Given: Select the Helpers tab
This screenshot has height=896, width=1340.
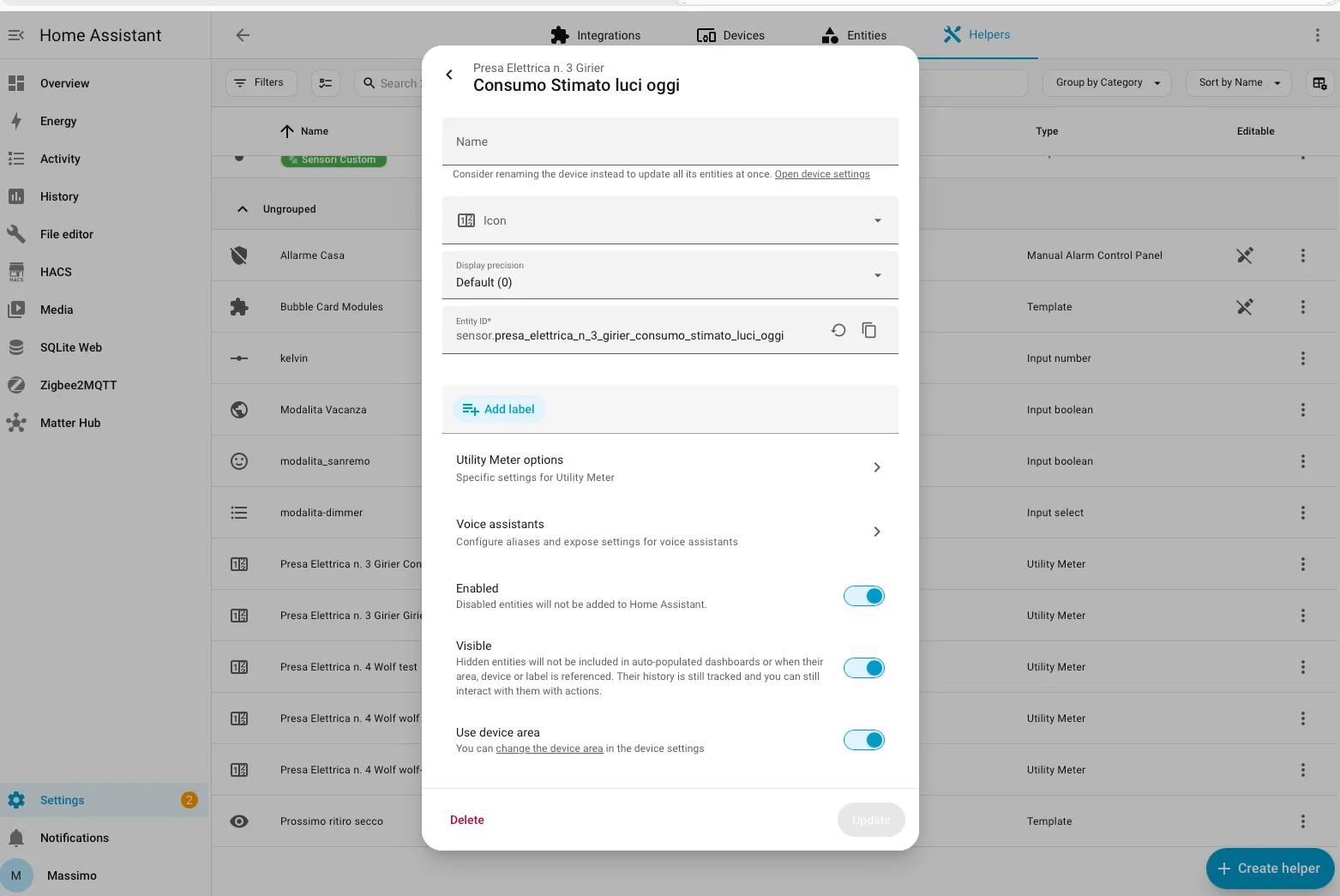Looking at the screenshot, I should point(977,35).
